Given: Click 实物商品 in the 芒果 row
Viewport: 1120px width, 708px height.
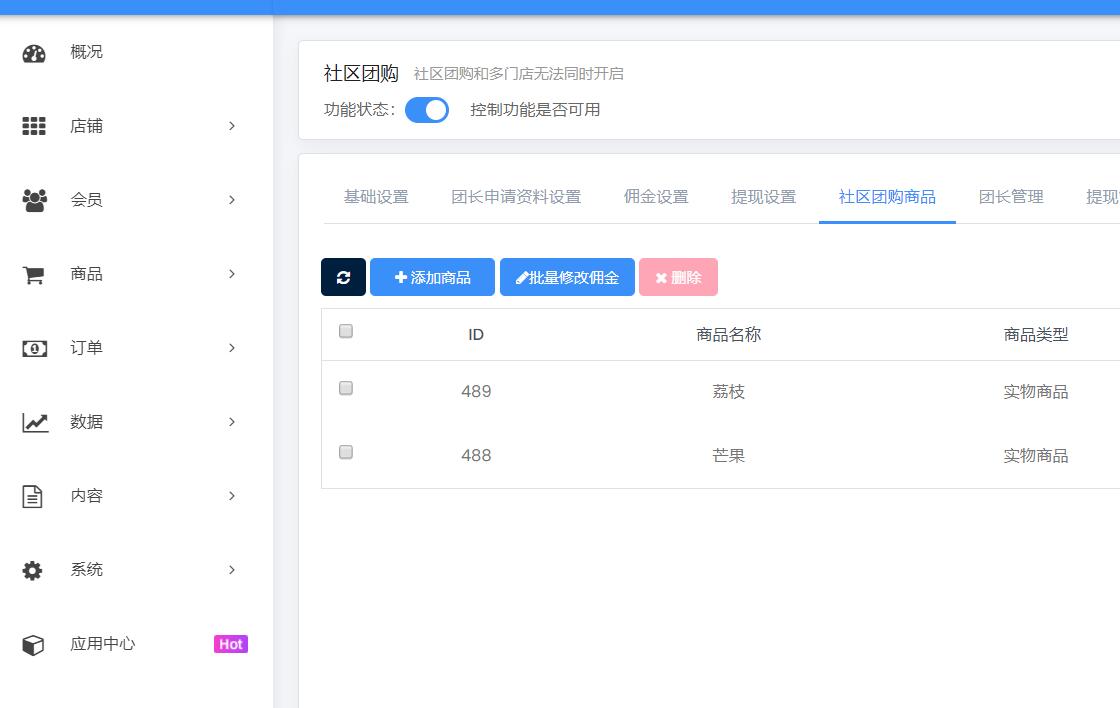Looking at the screenshot, I should [1036, 456].
